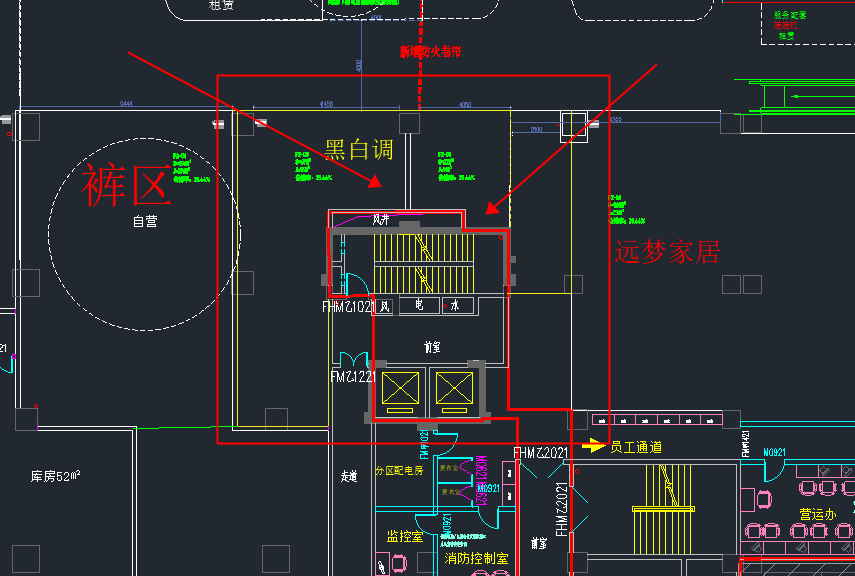
Task: Select the 监控室 room label
Action: click(404, 537)
